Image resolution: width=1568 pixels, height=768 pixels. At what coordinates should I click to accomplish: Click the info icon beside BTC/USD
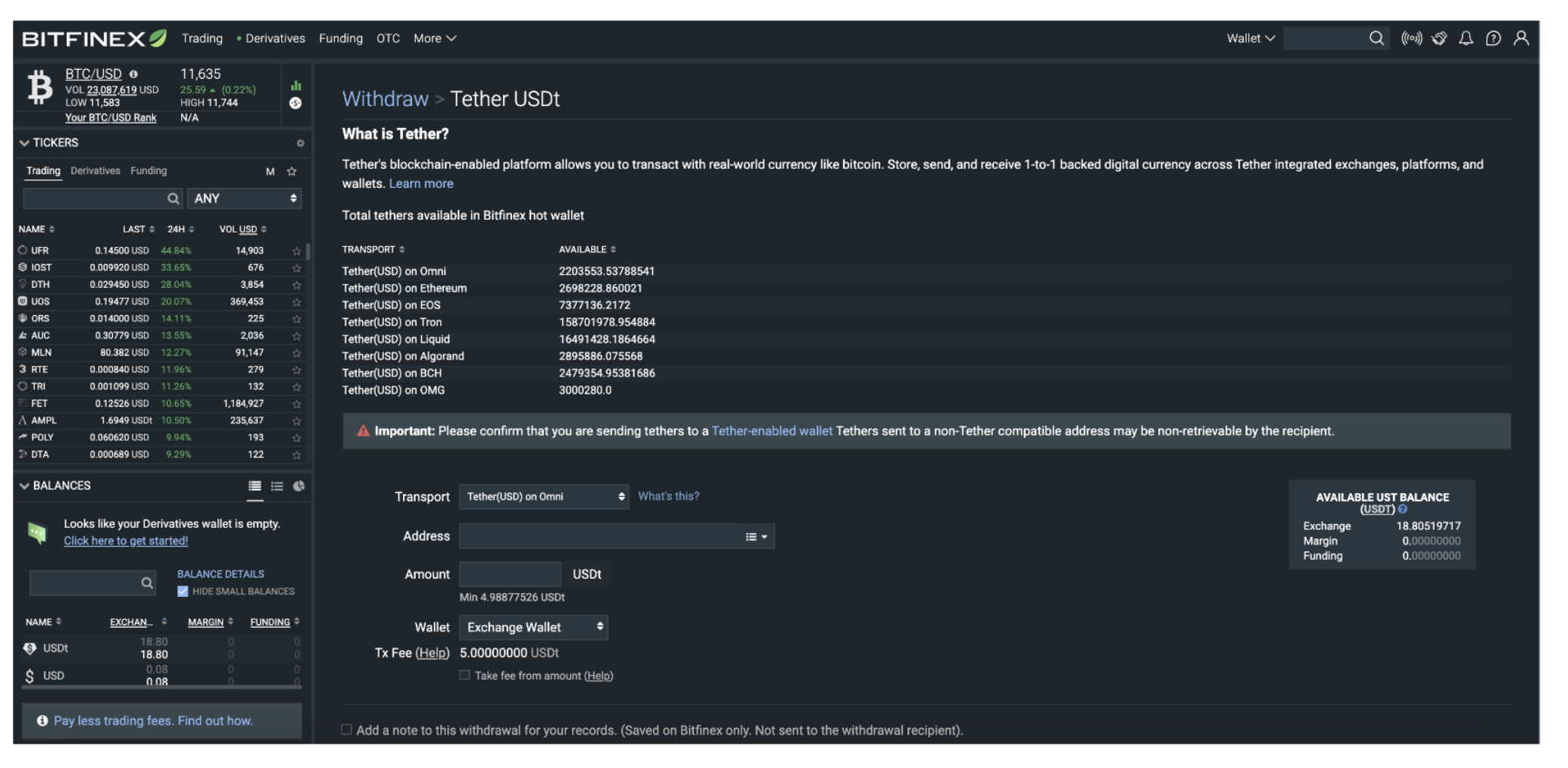pyautogui.click(x=133, y=74)
